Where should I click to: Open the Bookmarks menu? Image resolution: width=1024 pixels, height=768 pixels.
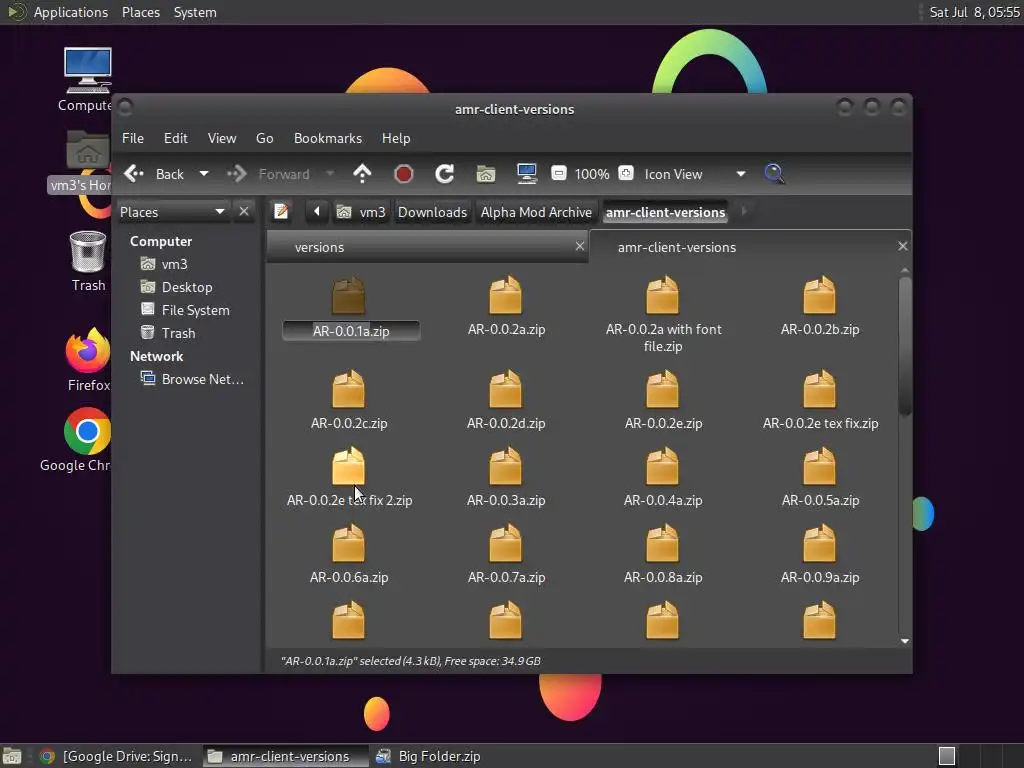click(x=327, y=138)
